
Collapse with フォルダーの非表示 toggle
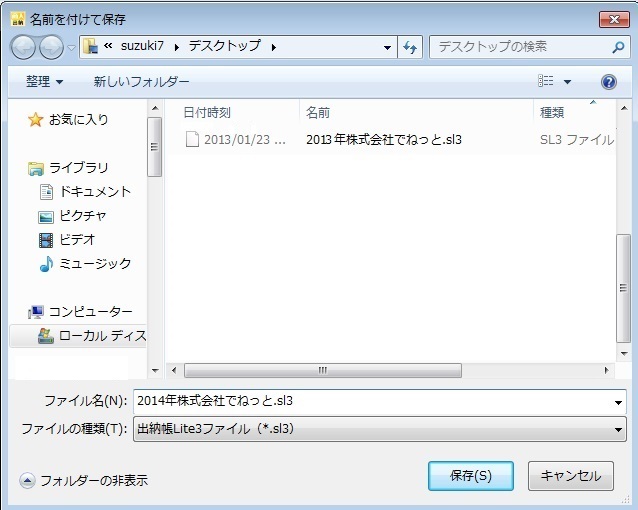pos(84,481)
